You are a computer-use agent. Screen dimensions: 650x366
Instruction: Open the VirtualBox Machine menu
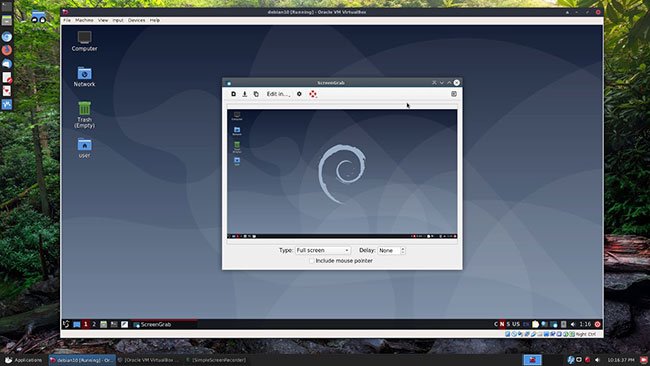pyautogui.click(x=84, y=20)
